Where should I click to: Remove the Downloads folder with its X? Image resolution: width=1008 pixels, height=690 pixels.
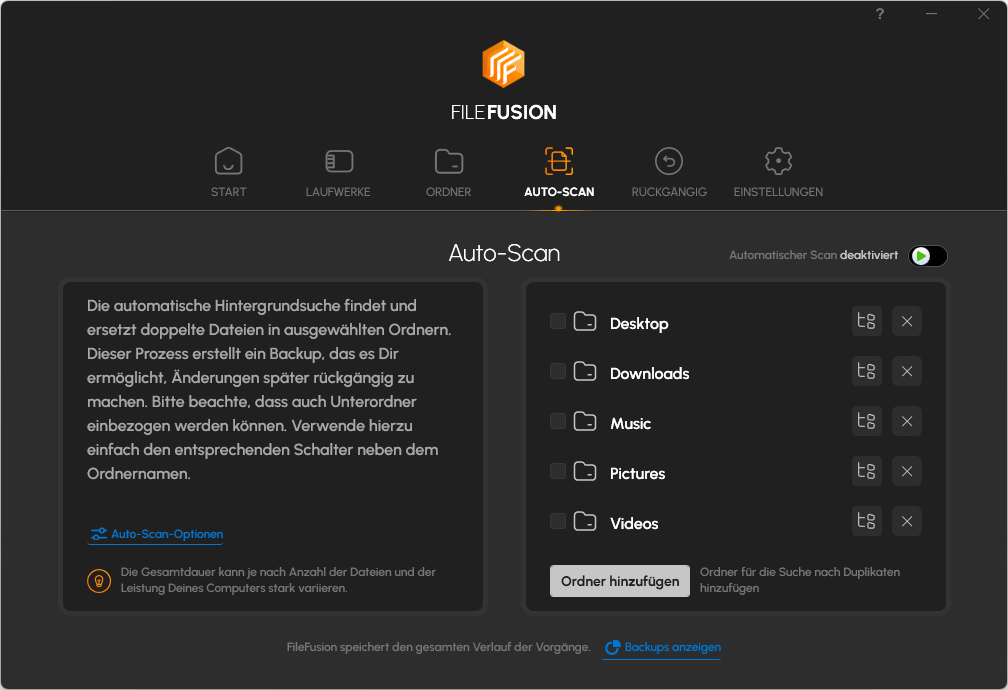pyautogui.click(x=906, y=371)
